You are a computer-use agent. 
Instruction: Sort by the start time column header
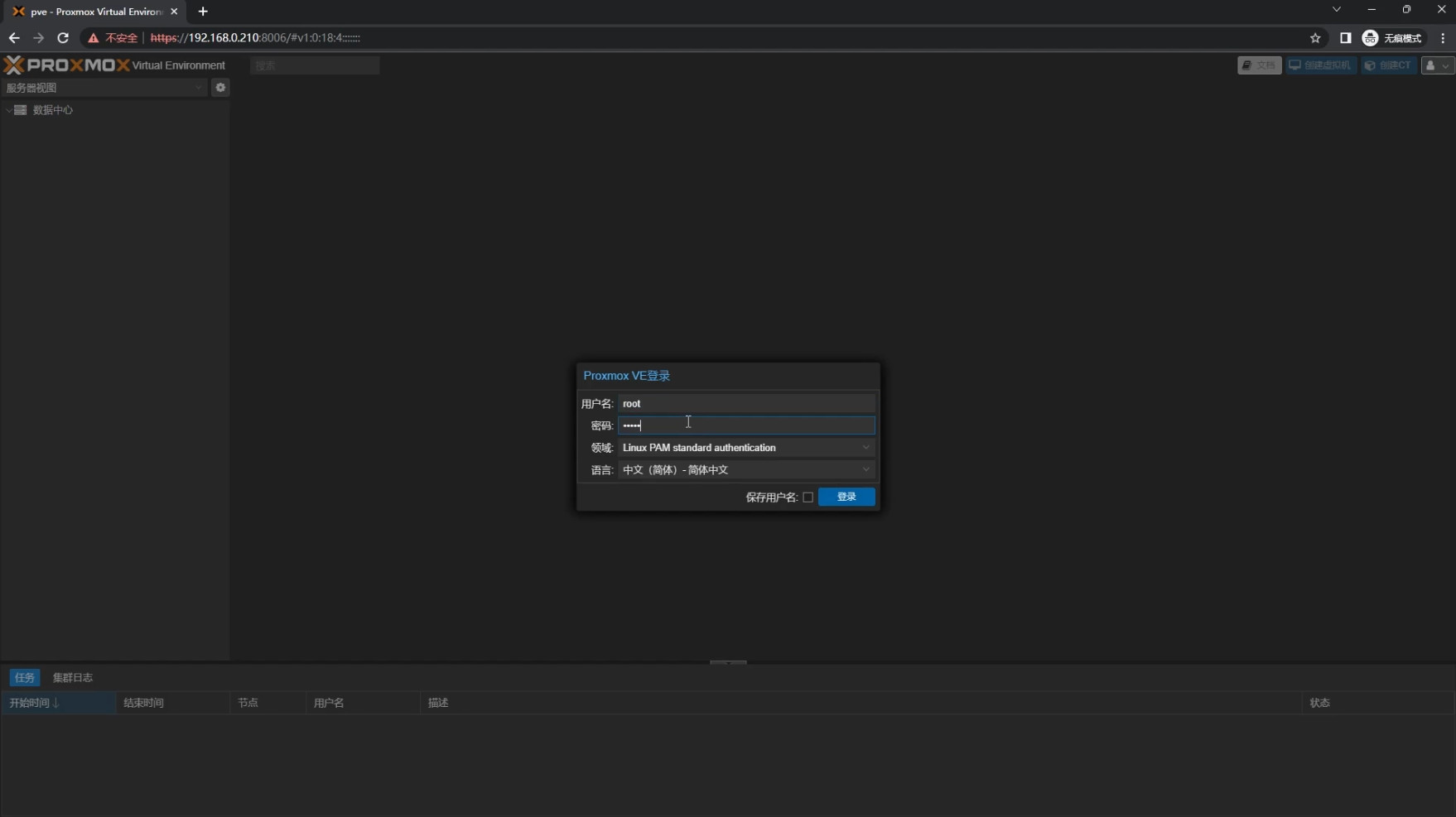(x=59, y=703)
